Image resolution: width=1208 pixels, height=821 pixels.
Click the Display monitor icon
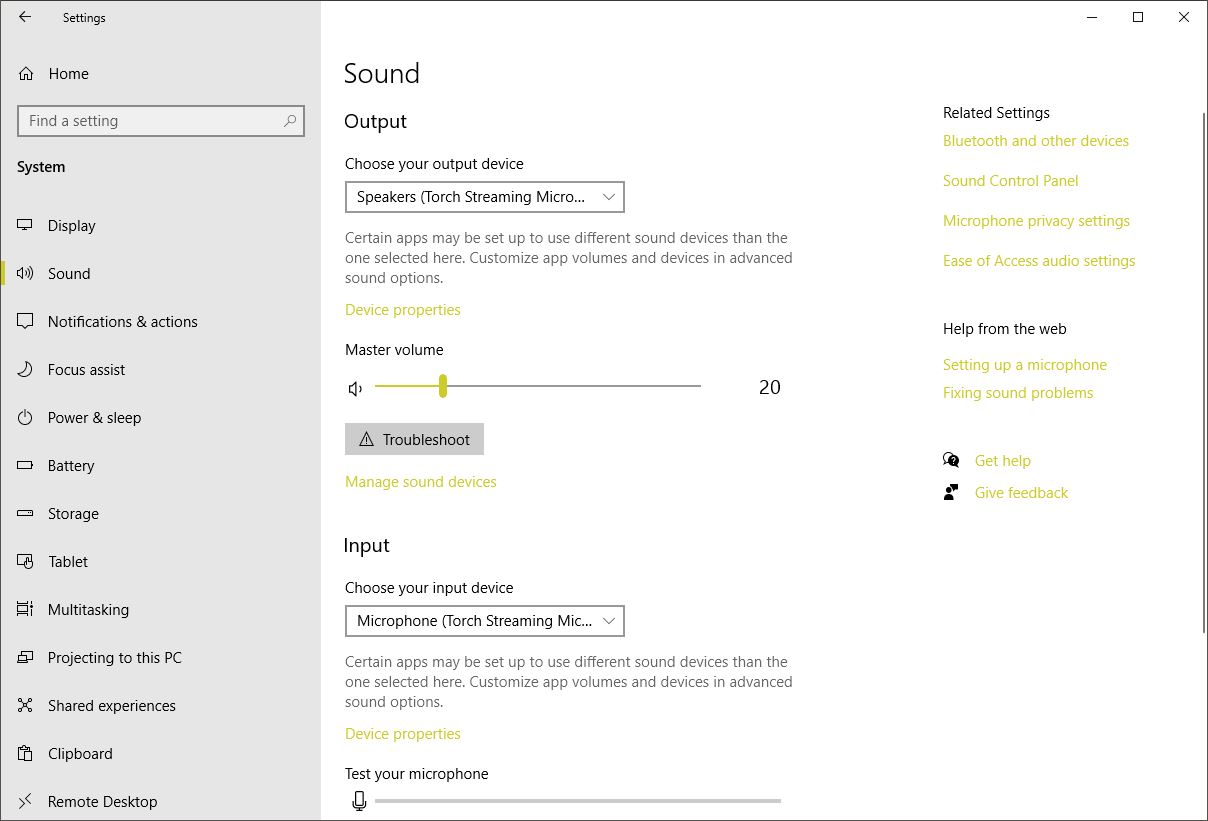click(26, 226)
